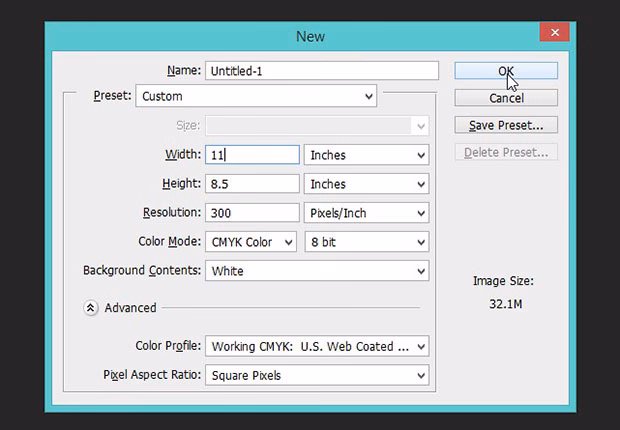Click OK to create the document
Screen dimensions: 620x430
(505, 71)
